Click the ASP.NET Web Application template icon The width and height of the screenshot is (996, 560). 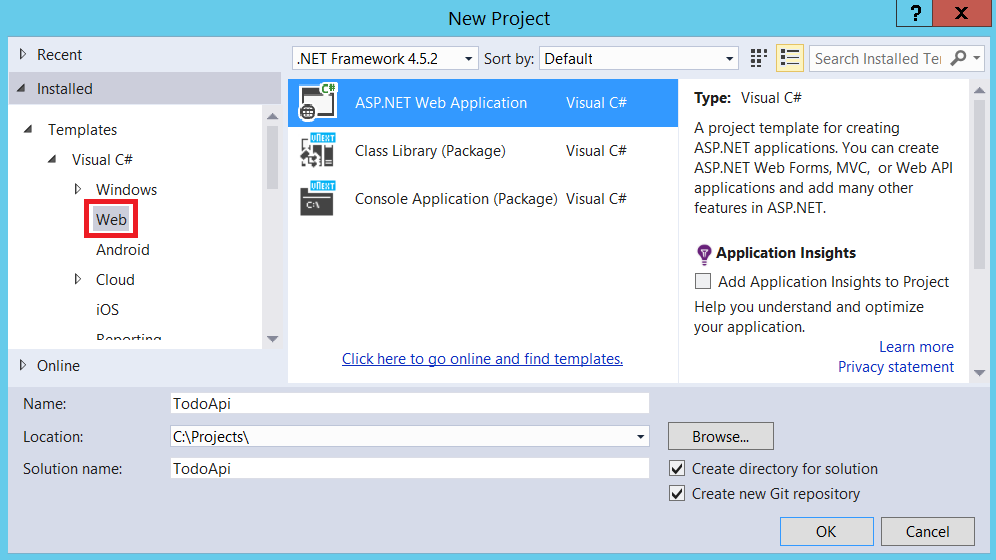318,102
